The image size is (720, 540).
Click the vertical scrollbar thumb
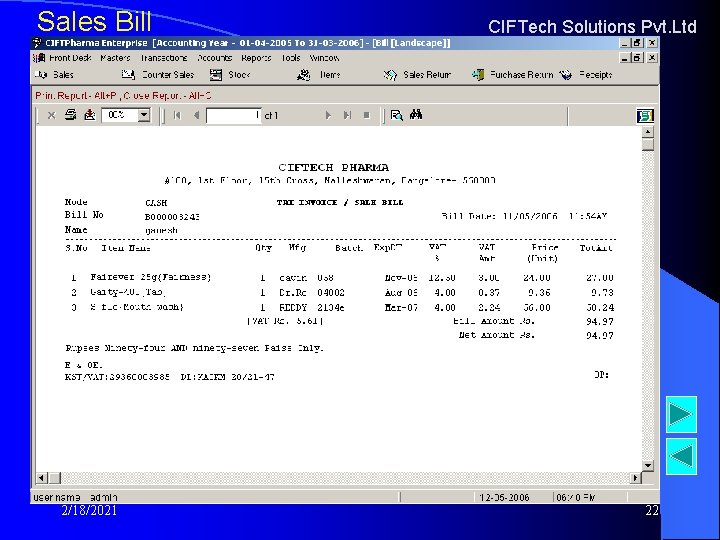pos(647,145)
